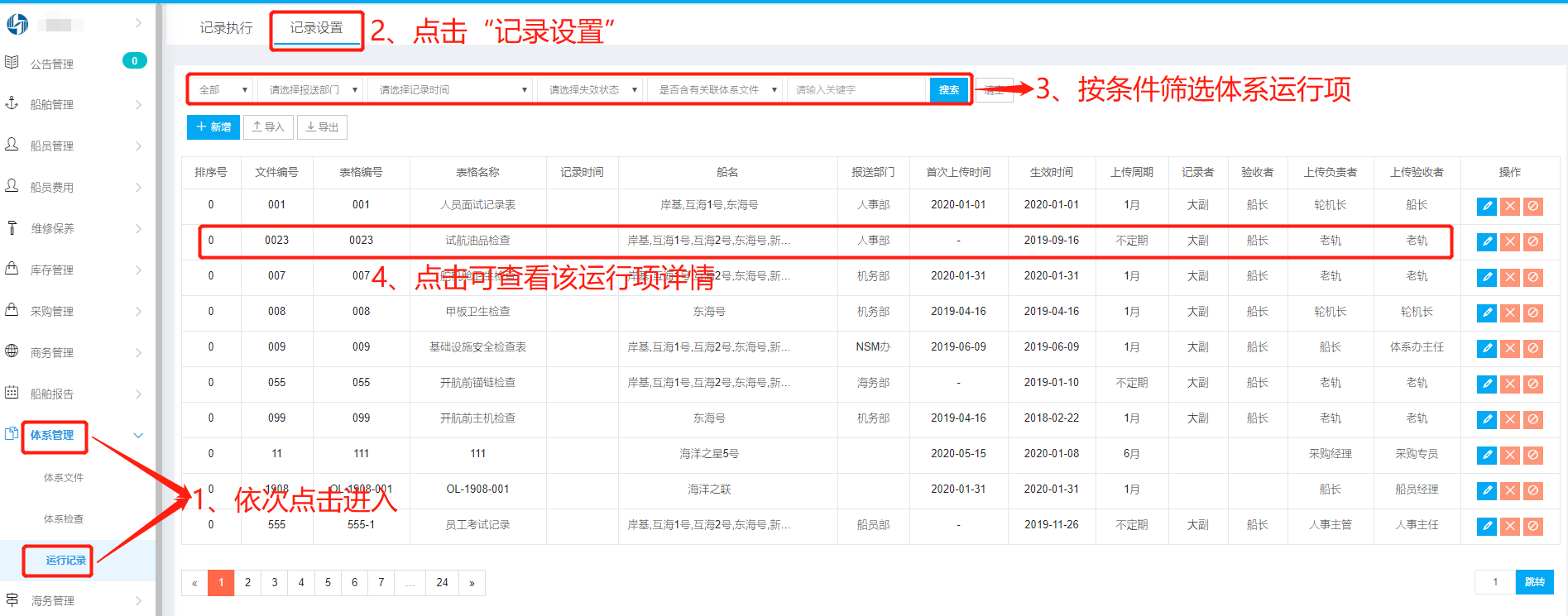Switch to the 记录执行 tab

point(226,28)
